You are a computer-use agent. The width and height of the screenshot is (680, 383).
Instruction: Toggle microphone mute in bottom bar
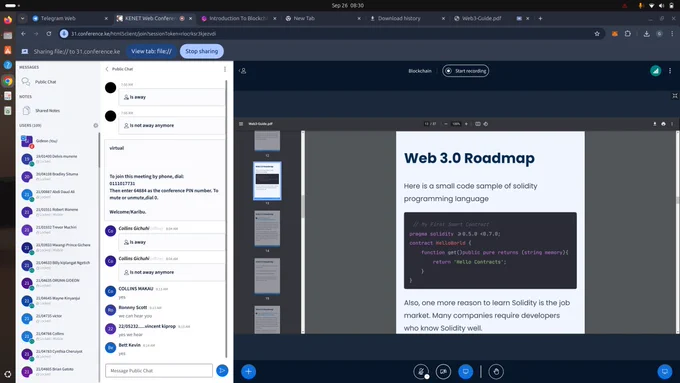tap(421, 372)
